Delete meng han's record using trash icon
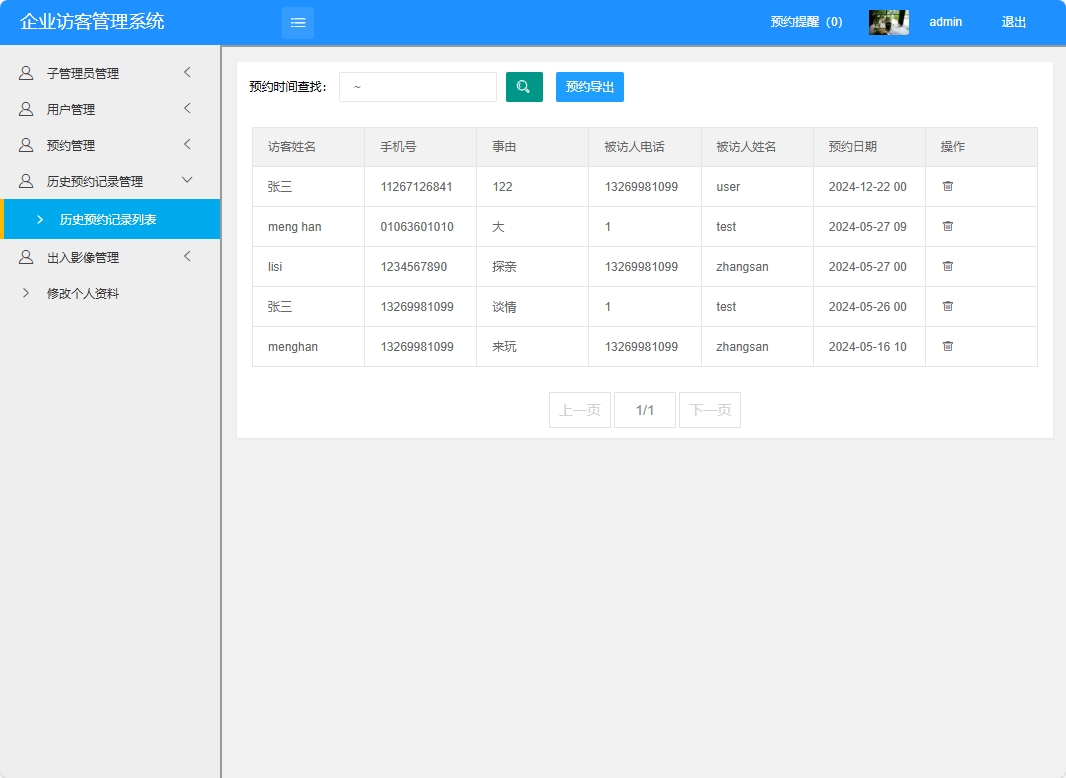 tap(947, 226)
